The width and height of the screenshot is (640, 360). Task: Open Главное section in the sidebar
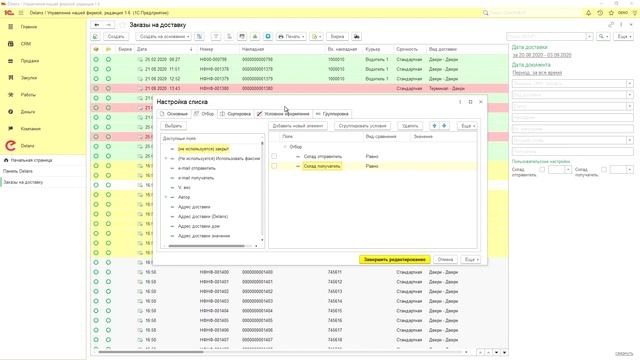click(29, 27)
